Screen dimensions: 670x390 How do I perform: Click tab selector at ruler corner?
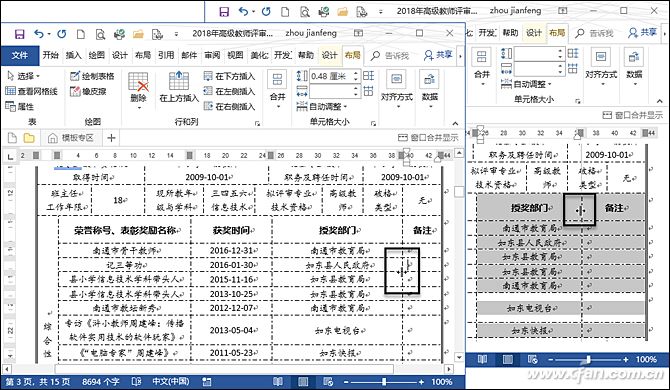pyautogui.click(x=10, y=156)
